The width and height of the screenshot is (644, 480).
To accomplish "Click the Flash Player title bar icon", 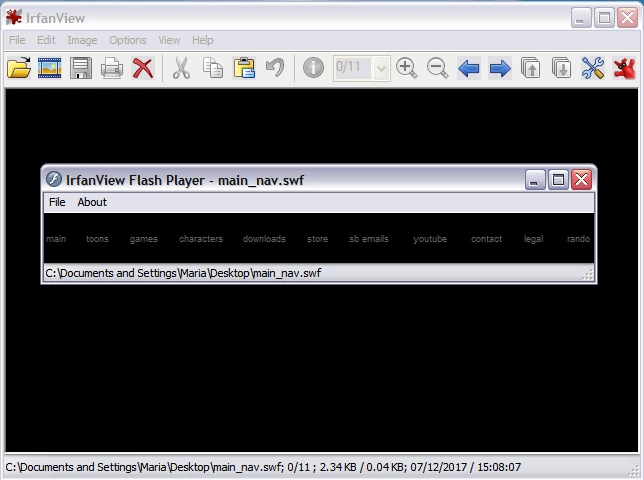I will pyautogui.click(x=53, y=179).
